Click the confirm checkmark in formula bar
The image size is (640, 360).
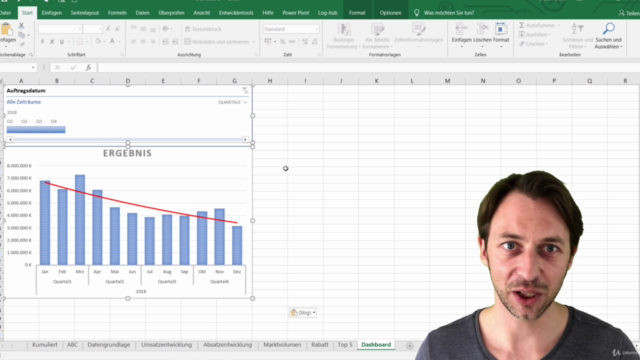(73, 68)
